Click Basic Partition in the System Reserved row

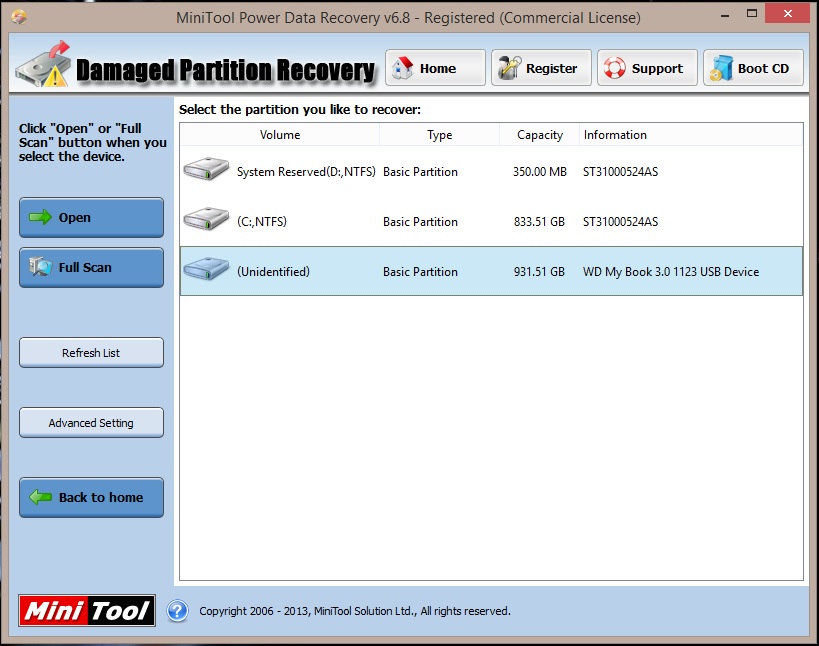point(420,172)
